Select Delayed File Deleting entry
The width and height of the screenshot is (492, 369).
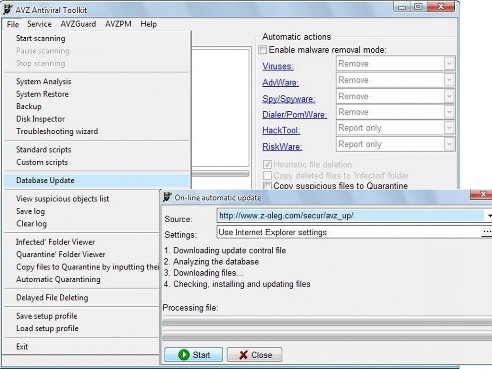tap(82, 298)
